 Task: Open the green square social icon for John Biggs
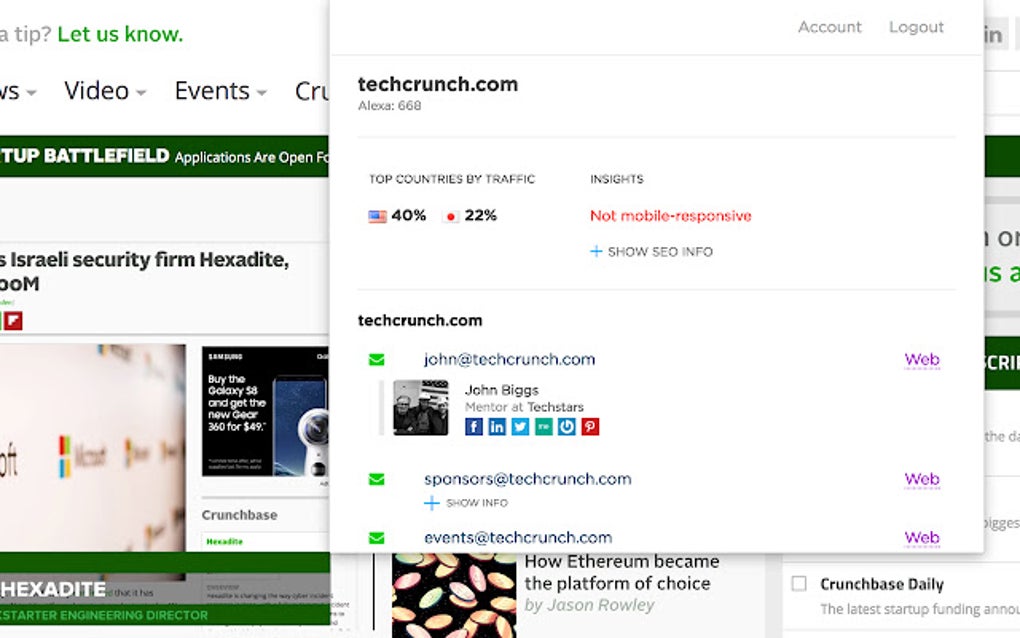[544, 427]
